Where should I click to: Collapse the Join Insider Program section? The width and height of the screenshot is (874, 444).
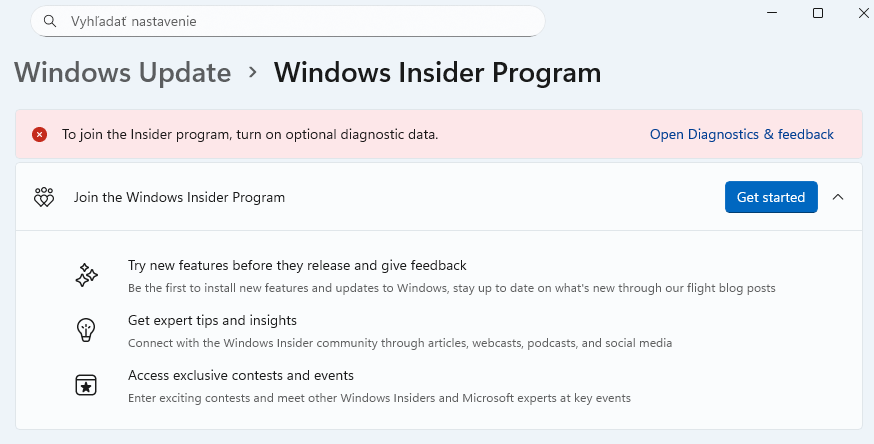838,197
